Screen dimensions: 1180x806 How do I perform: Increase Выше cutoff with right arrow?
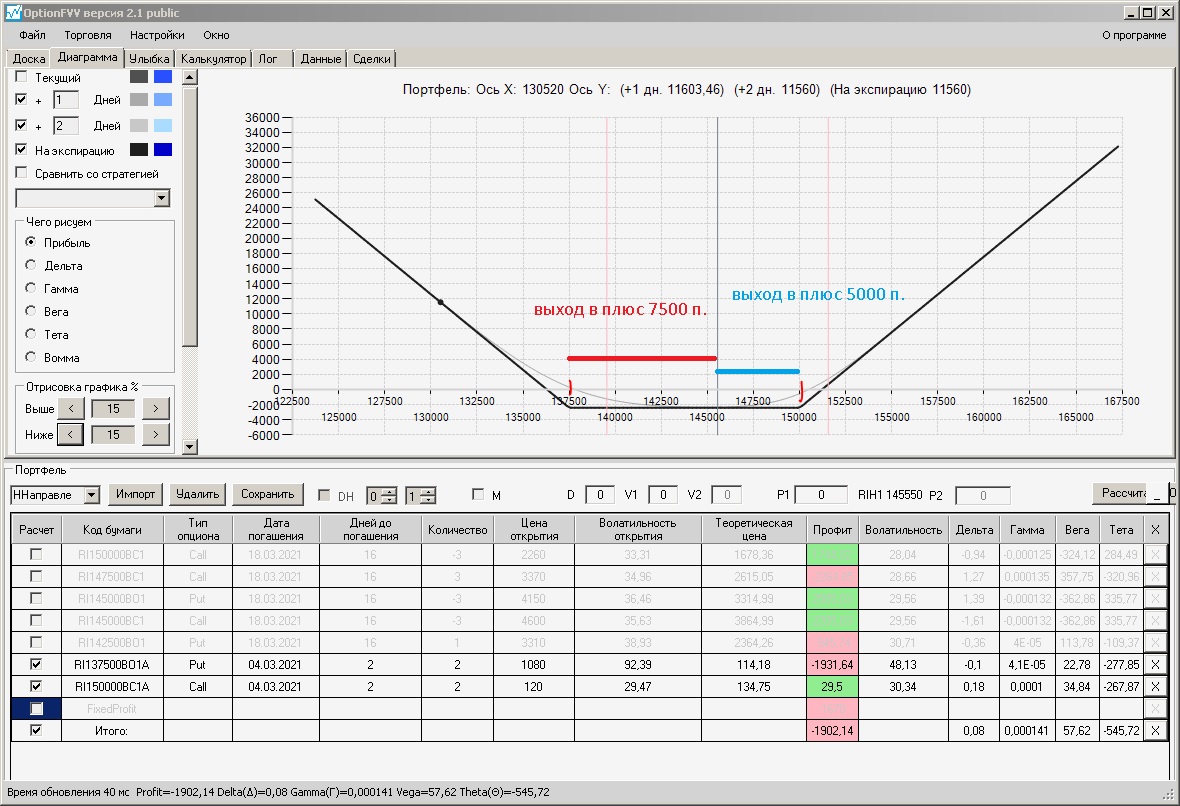click(x=155, y=408)
